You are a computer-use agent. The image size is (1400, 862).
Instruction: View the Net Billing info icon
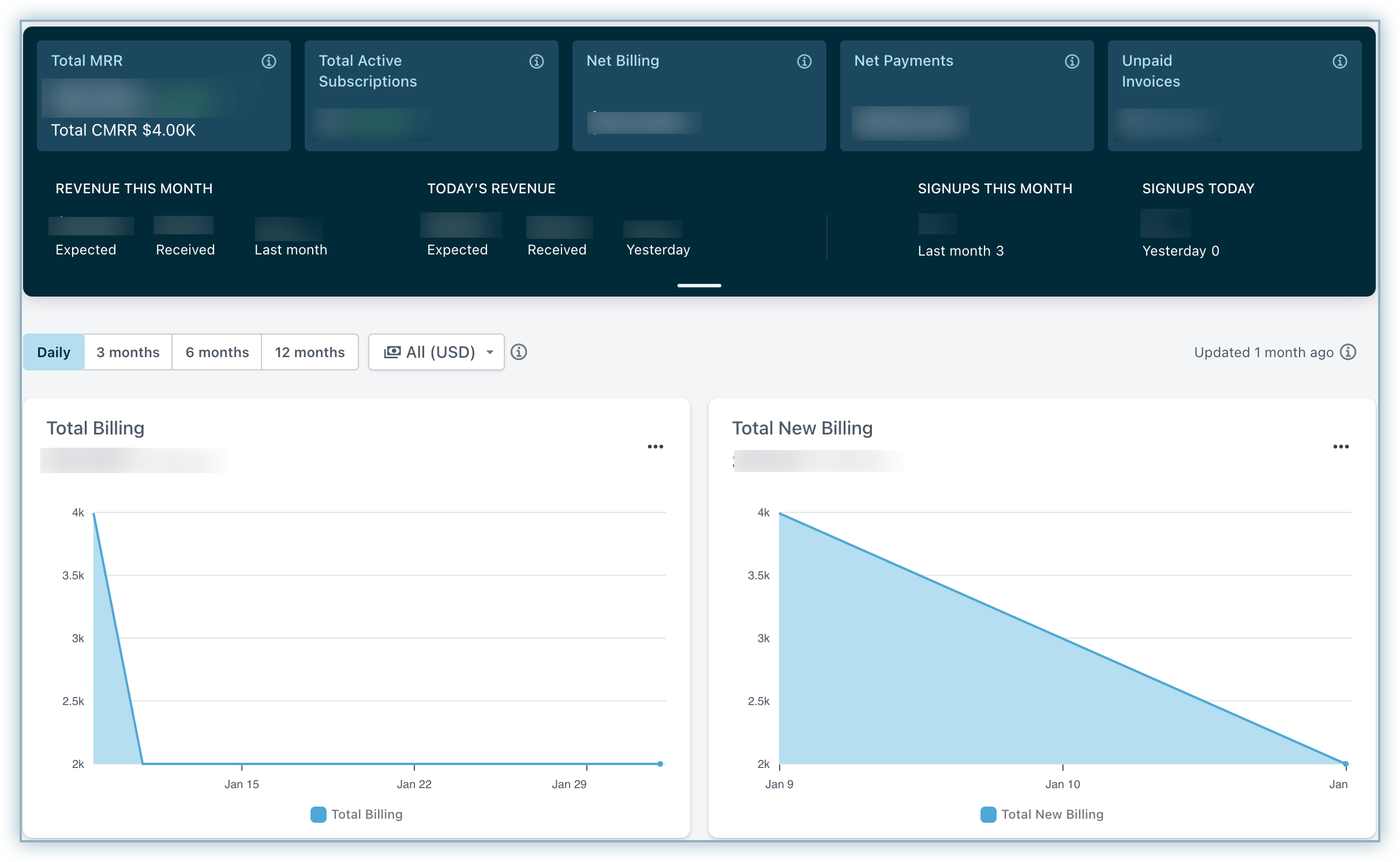point(804,61)
